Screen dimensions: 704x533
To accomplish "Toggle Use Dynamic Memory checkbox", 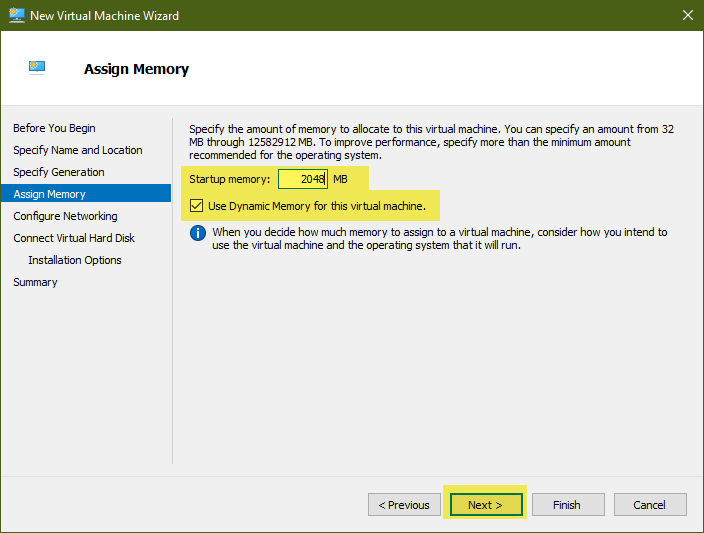I will [196, 206].
